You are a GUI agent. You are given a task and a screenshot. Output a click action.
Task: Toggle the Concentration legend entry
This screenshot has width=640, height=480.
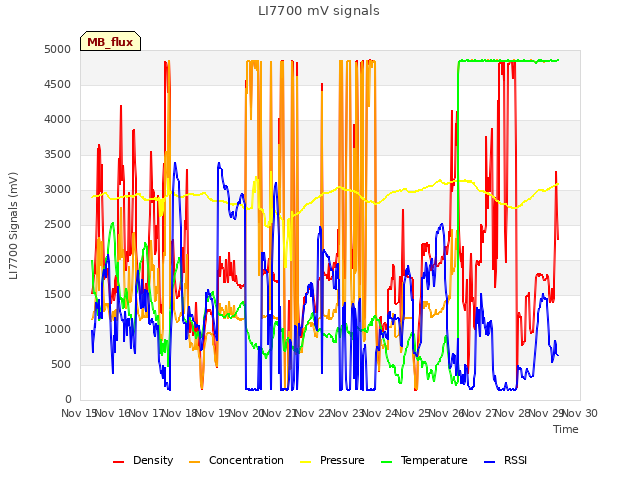click(x=236, y=460)
